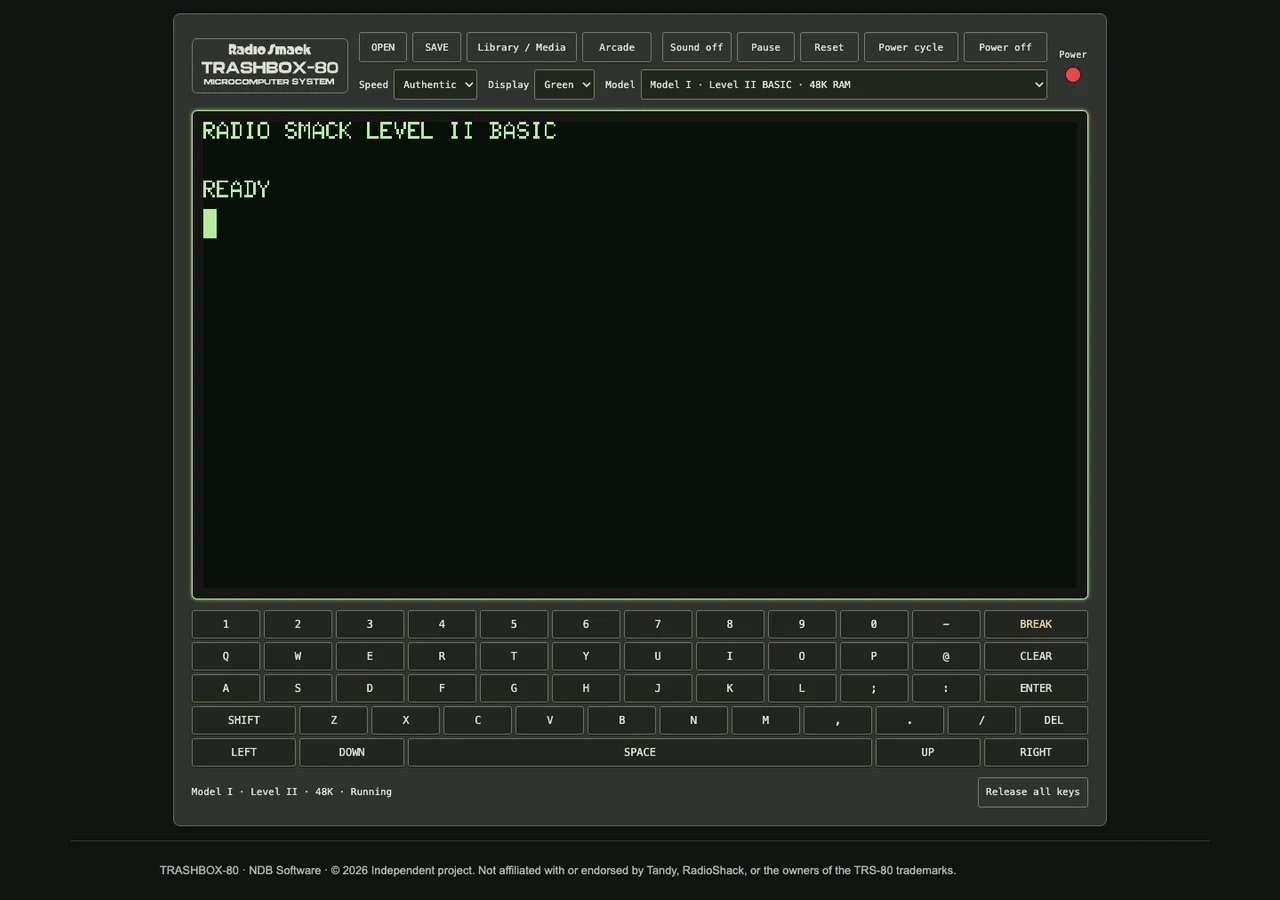1280x900 pixels.
Task: Click the DOWN arrow key
Action: click(x=352, y=752)
